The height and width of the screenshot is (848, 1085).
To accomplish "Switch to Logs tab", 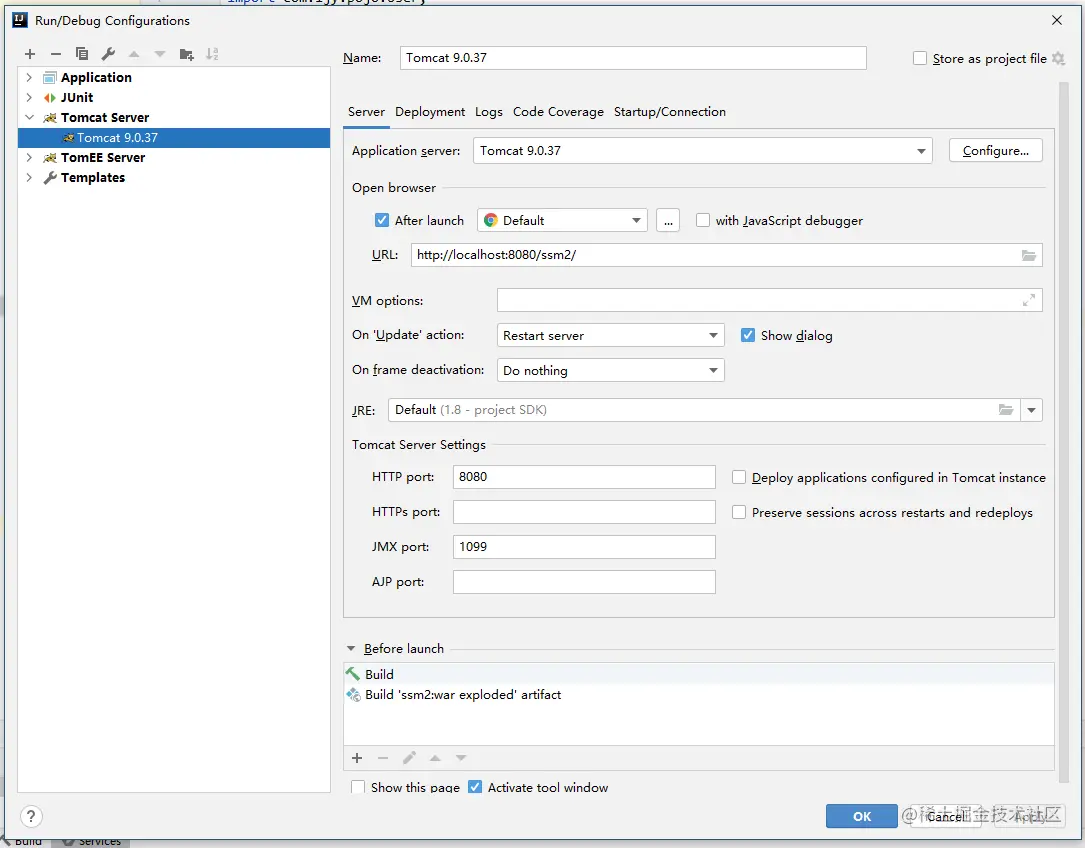I will point(489,112).
